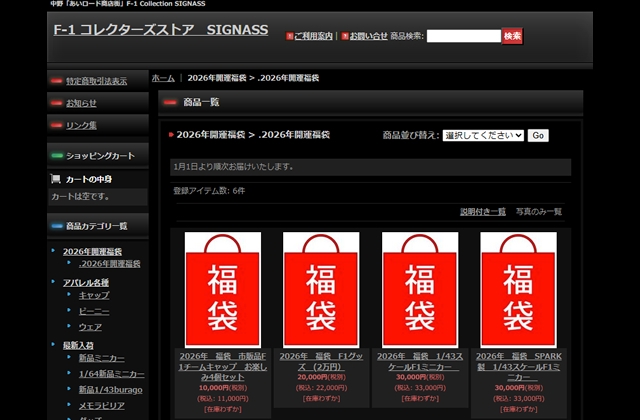The height and width of the screenshot is (420, 640).
Task: Open the お問い合せ contact link
Action: click(x=367, y=36)
